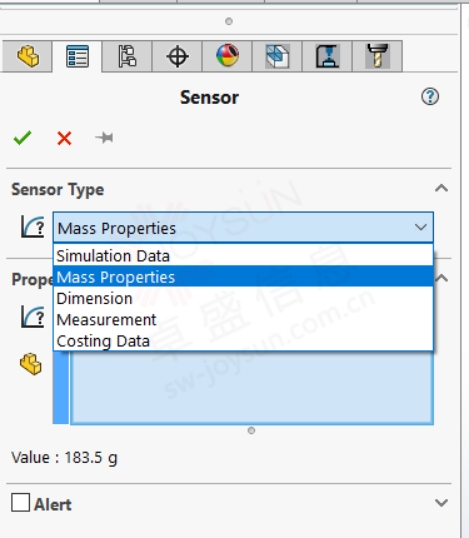Open the CAM feature tree cube tab
The height and width of the screenshot is (538, 469).
click(x=277, y=56)
